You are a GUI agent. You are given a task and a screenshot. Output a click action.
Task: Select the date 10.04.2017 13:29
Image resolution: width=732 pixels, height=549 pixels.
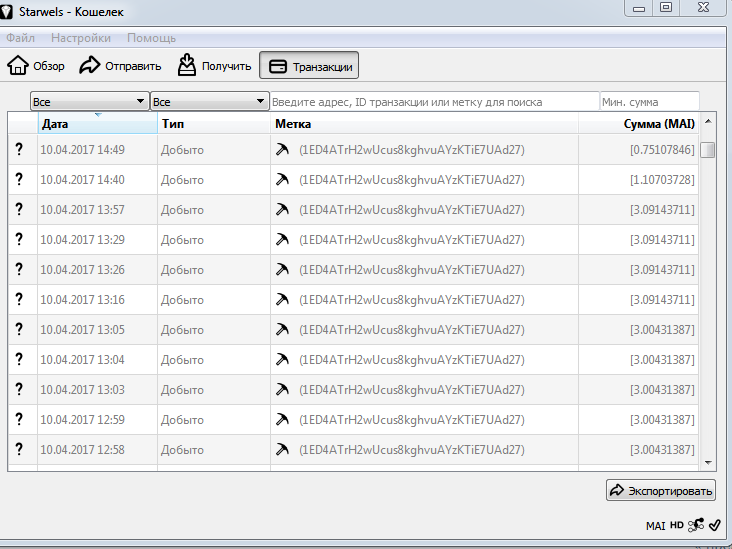coord(82,239)
